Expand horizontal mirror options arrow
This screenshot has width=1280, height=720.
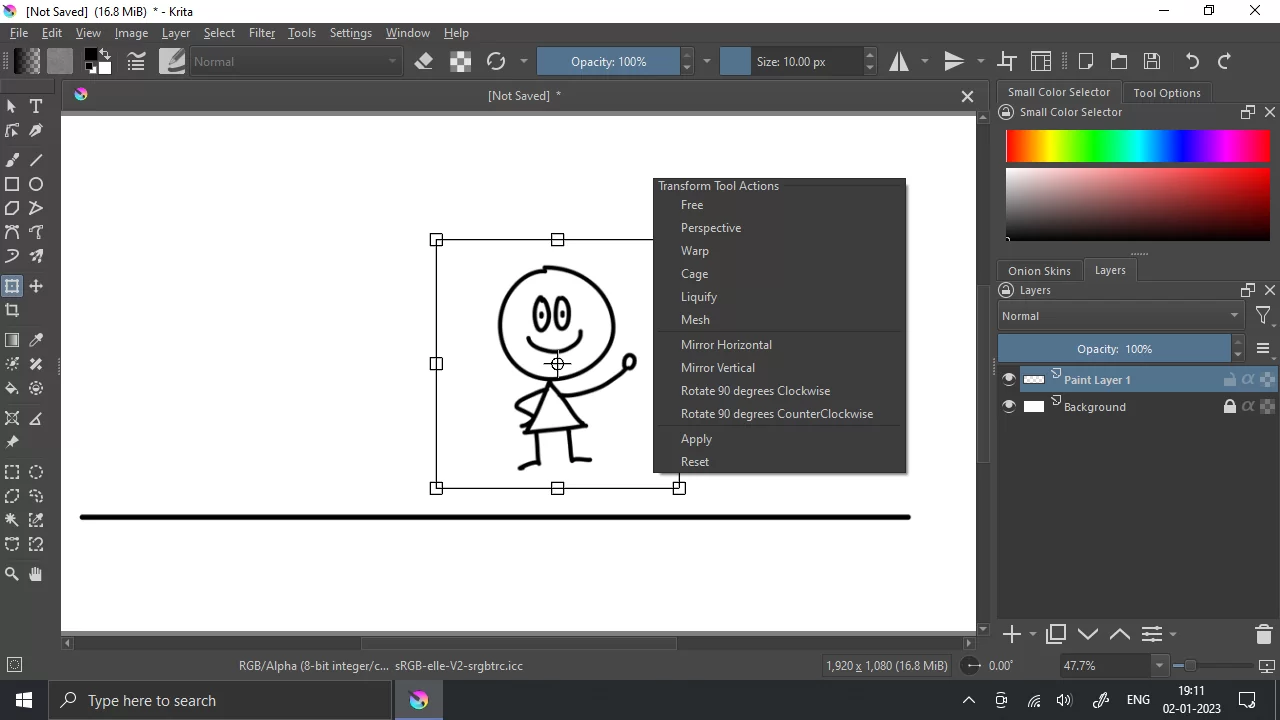(924, 61)
